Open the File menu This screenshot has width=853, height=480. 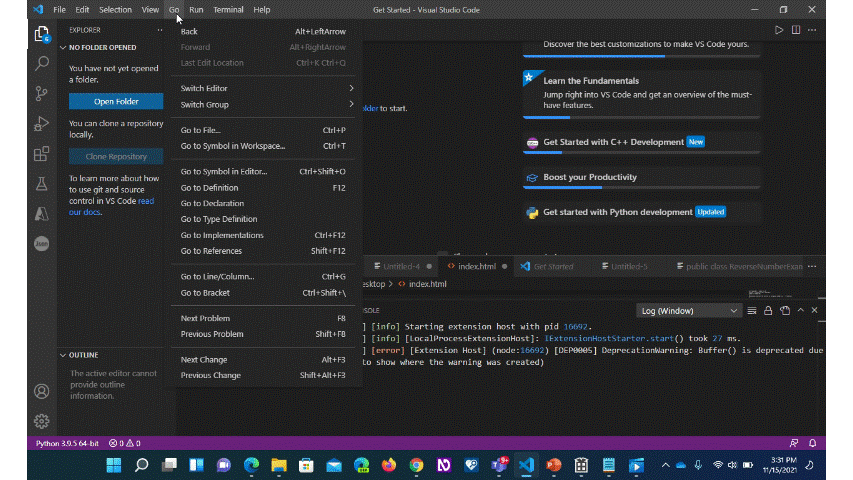(59, 10)
